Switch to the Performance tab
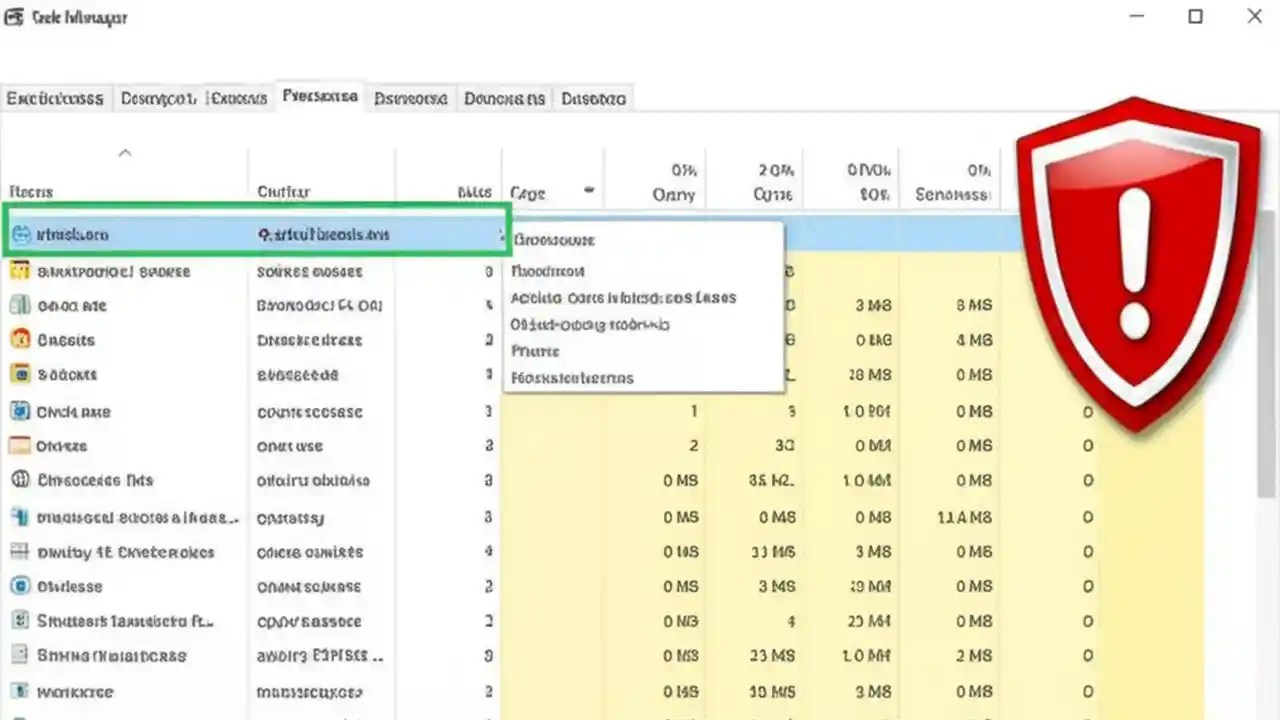This screenshot has width=1280, height=720. click(320, 98)
